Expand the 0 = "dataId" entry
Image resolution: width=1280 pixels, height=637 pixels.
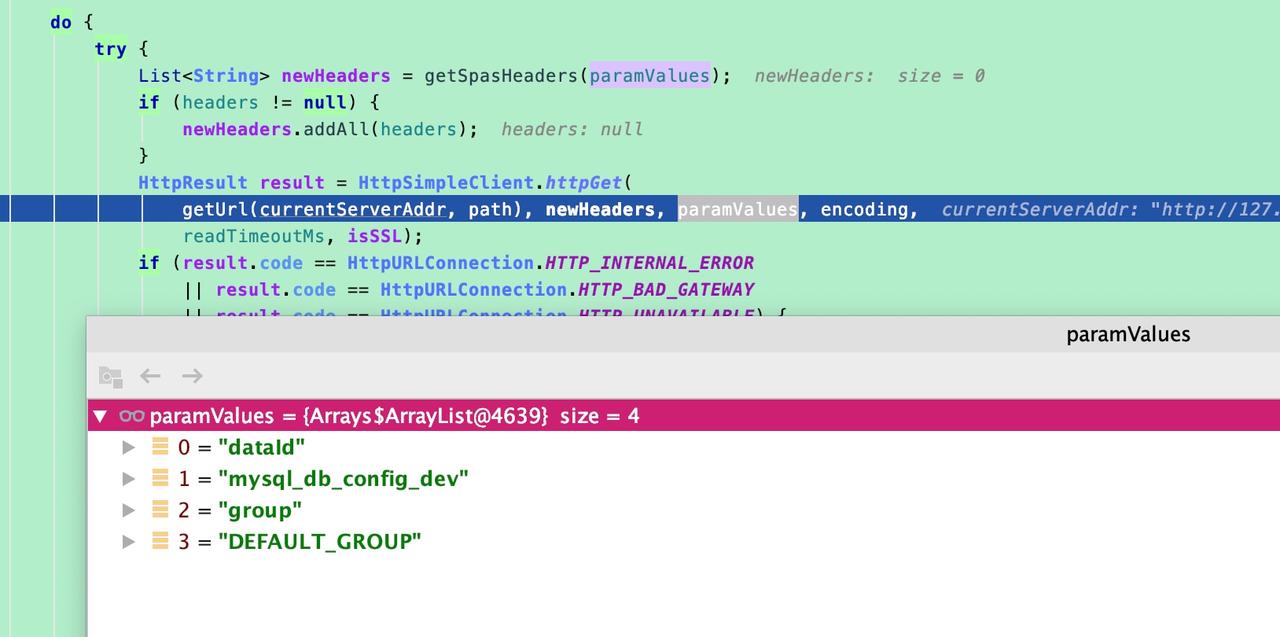coord(129,447)
